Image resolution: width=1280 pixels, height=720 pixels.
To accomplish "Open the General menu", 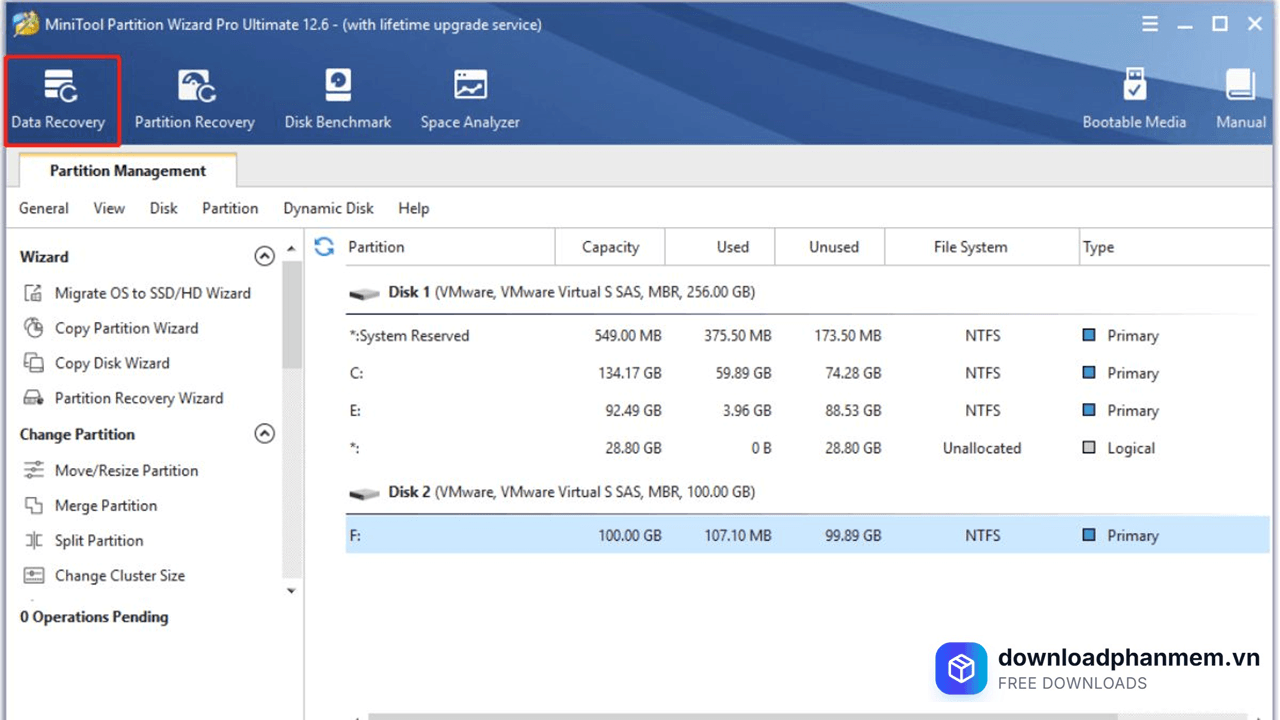I will [44, 208].
